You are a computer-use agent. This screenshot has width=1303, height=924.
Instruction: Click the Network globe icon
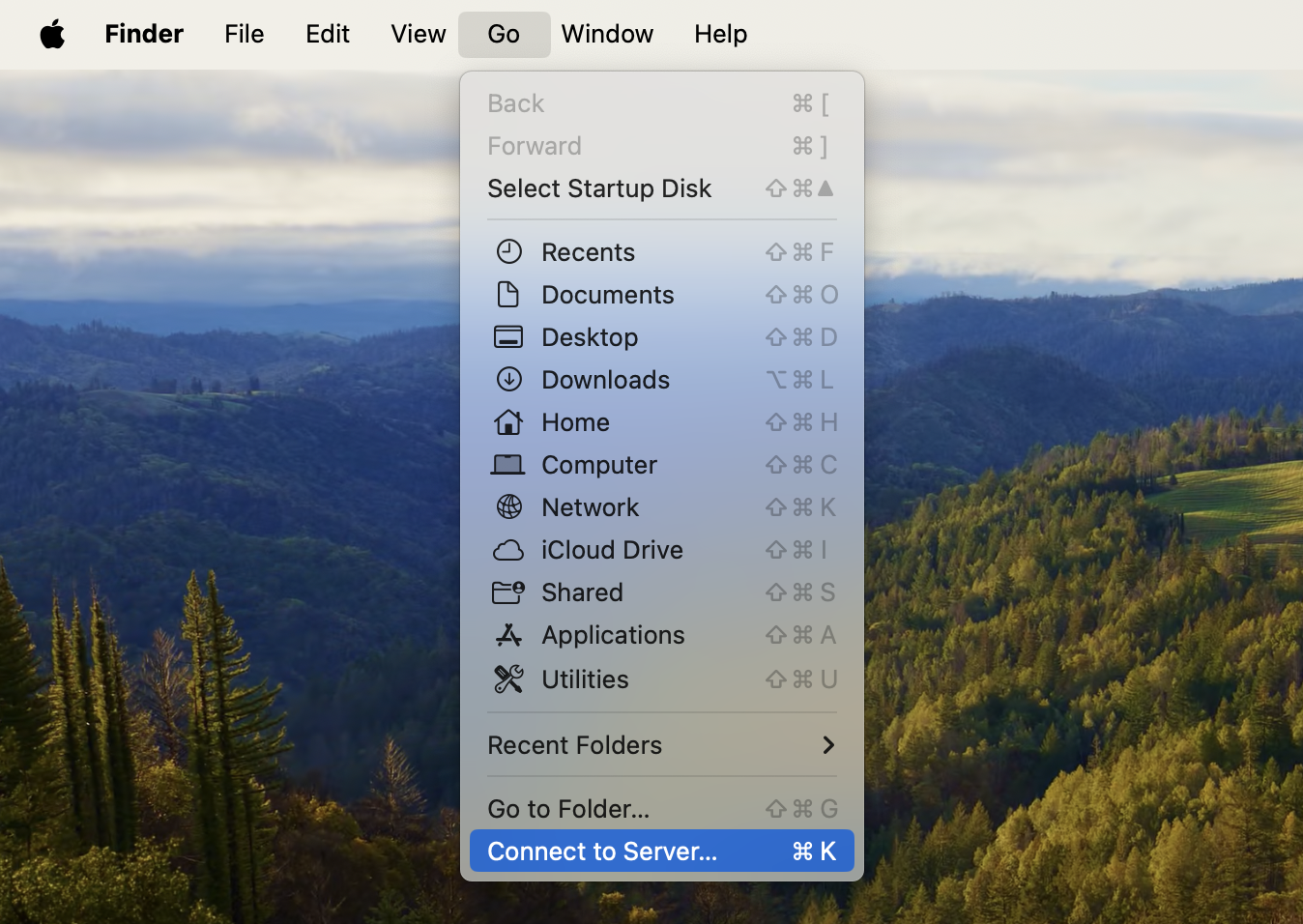pos(508,506)
